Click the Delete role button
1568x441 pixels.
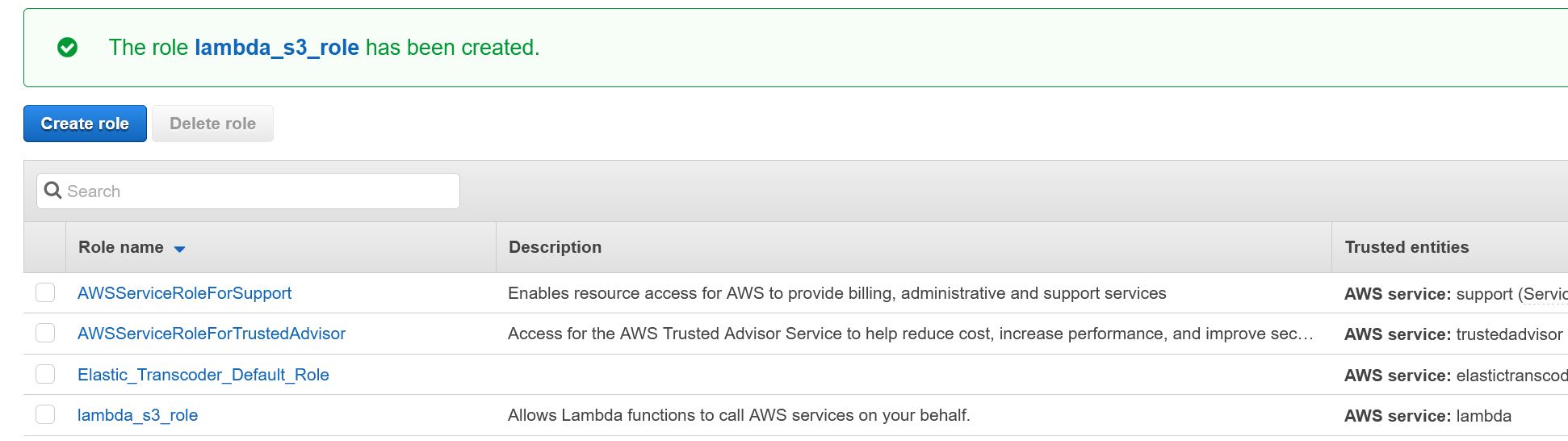pyautogui.click(x=212, y=124)
